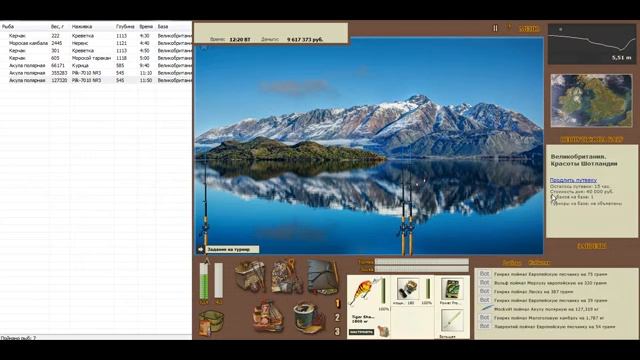Click the upper tension bar above the tackle panel
The width and height of the screenshot is (640, 360).
(422, 262)
